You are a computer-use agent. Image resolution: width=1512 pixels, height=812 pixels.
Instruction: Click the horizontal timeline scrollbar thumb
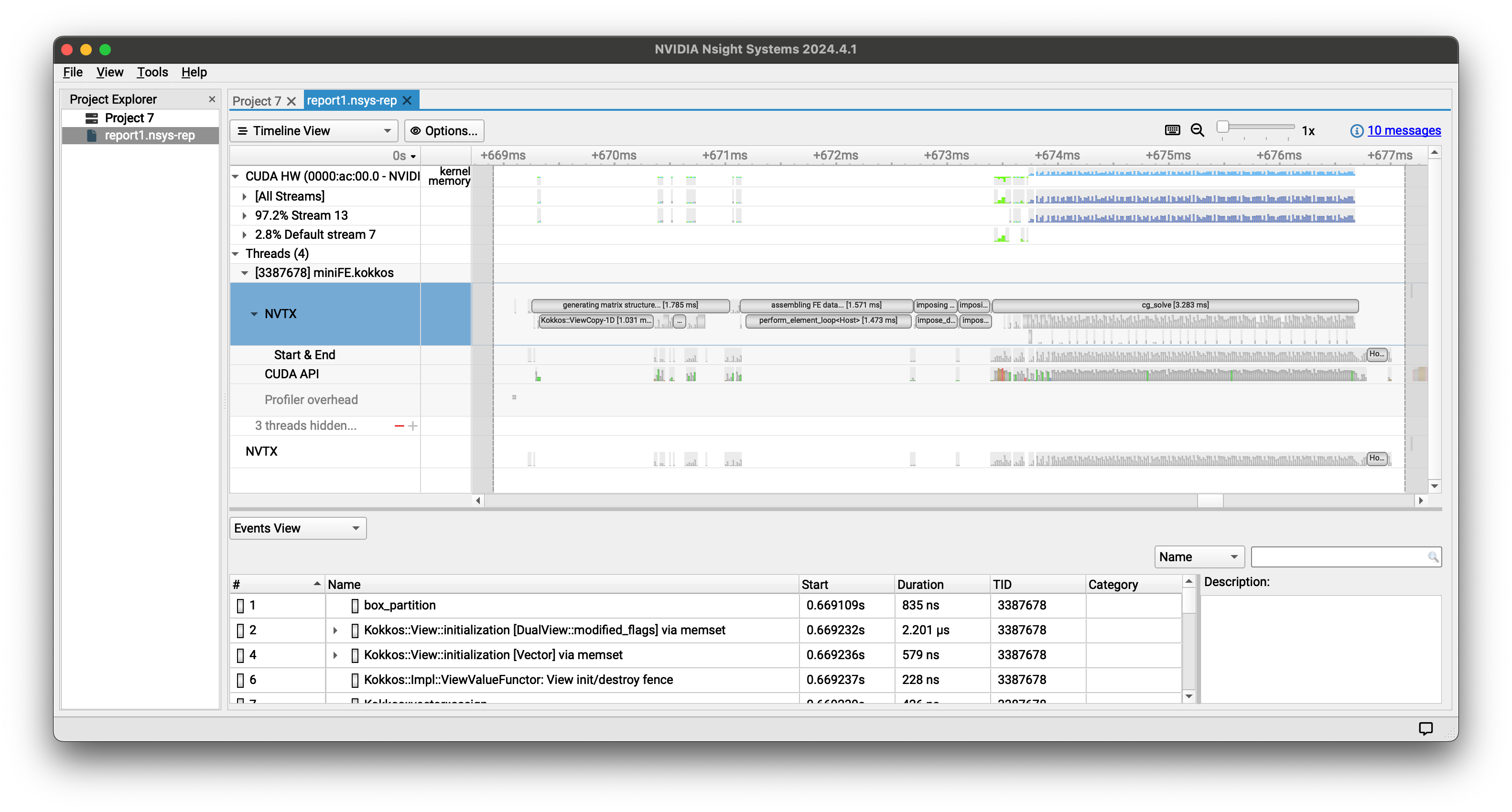[x=1210, y=501]
